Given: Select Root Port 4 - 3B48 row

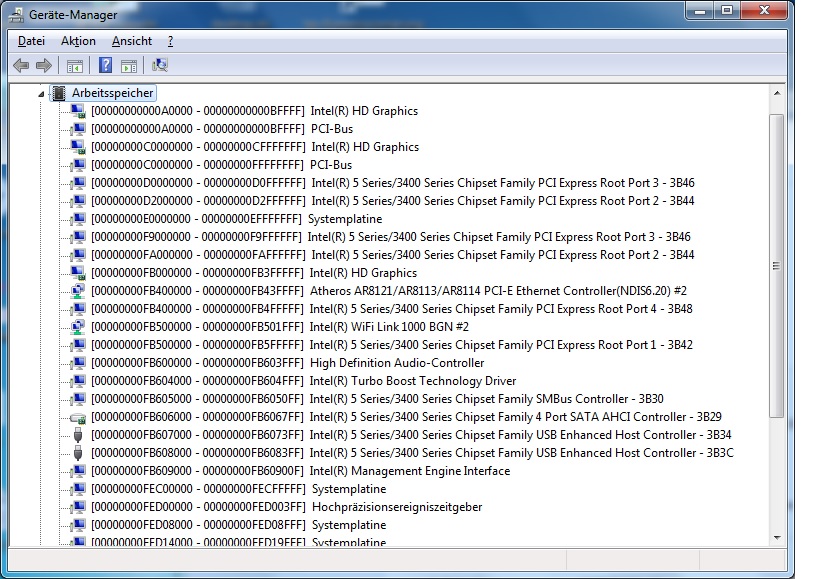Looking at the screenshot, I should pyautogui.click(x=392, y=309).
